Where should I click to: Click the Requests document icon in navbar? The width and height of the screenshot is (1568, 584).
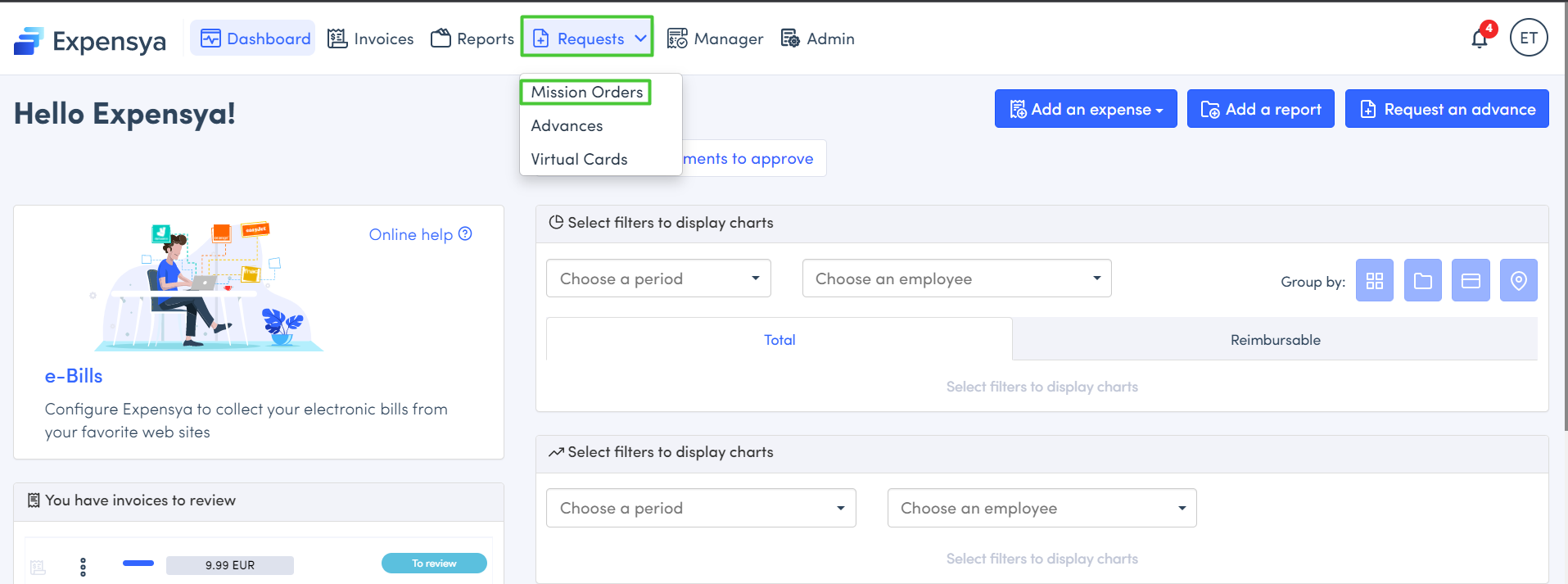coord(541,38)
